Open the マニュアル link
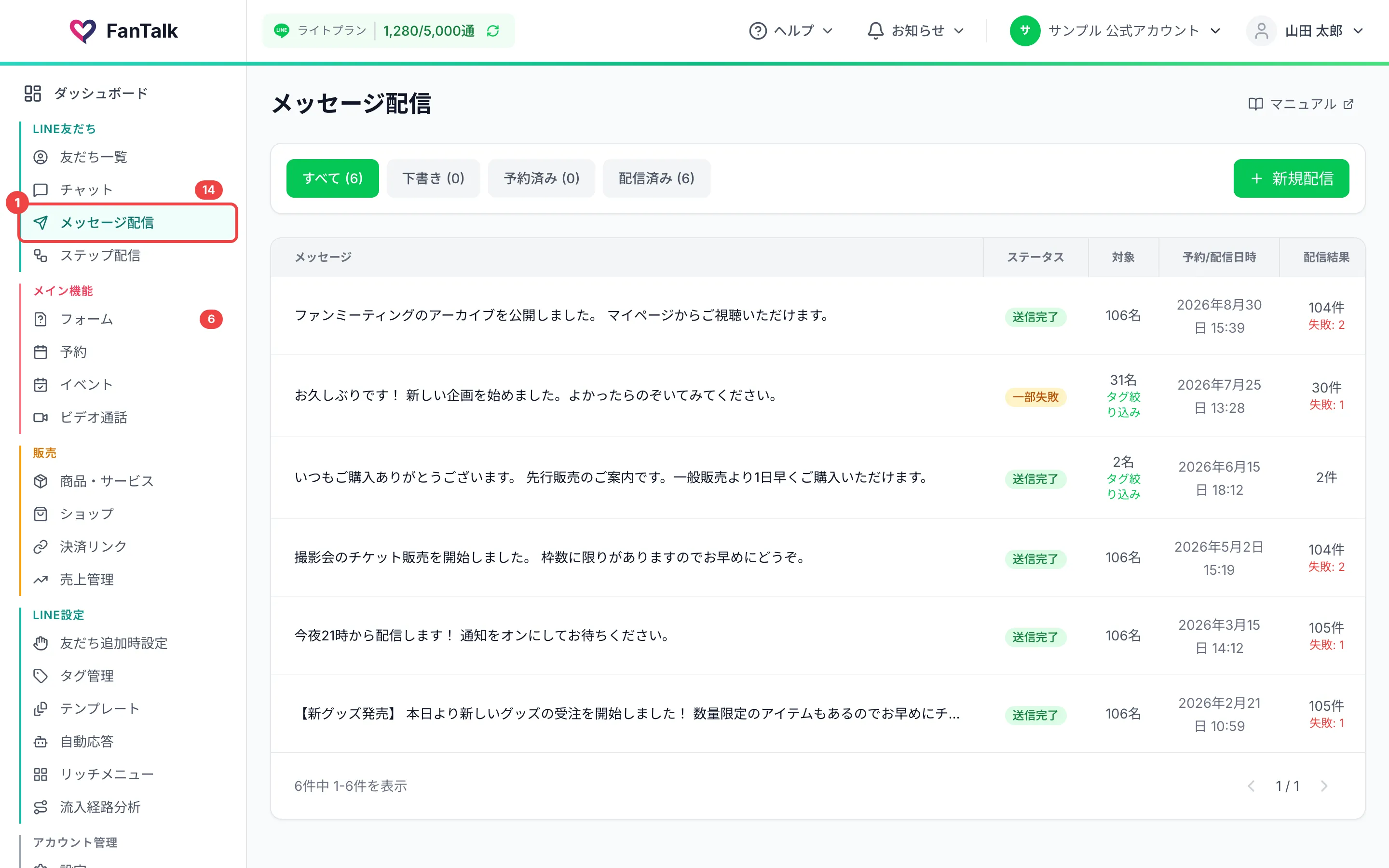The image size is (1389, 868). (x=1301, y=104)
